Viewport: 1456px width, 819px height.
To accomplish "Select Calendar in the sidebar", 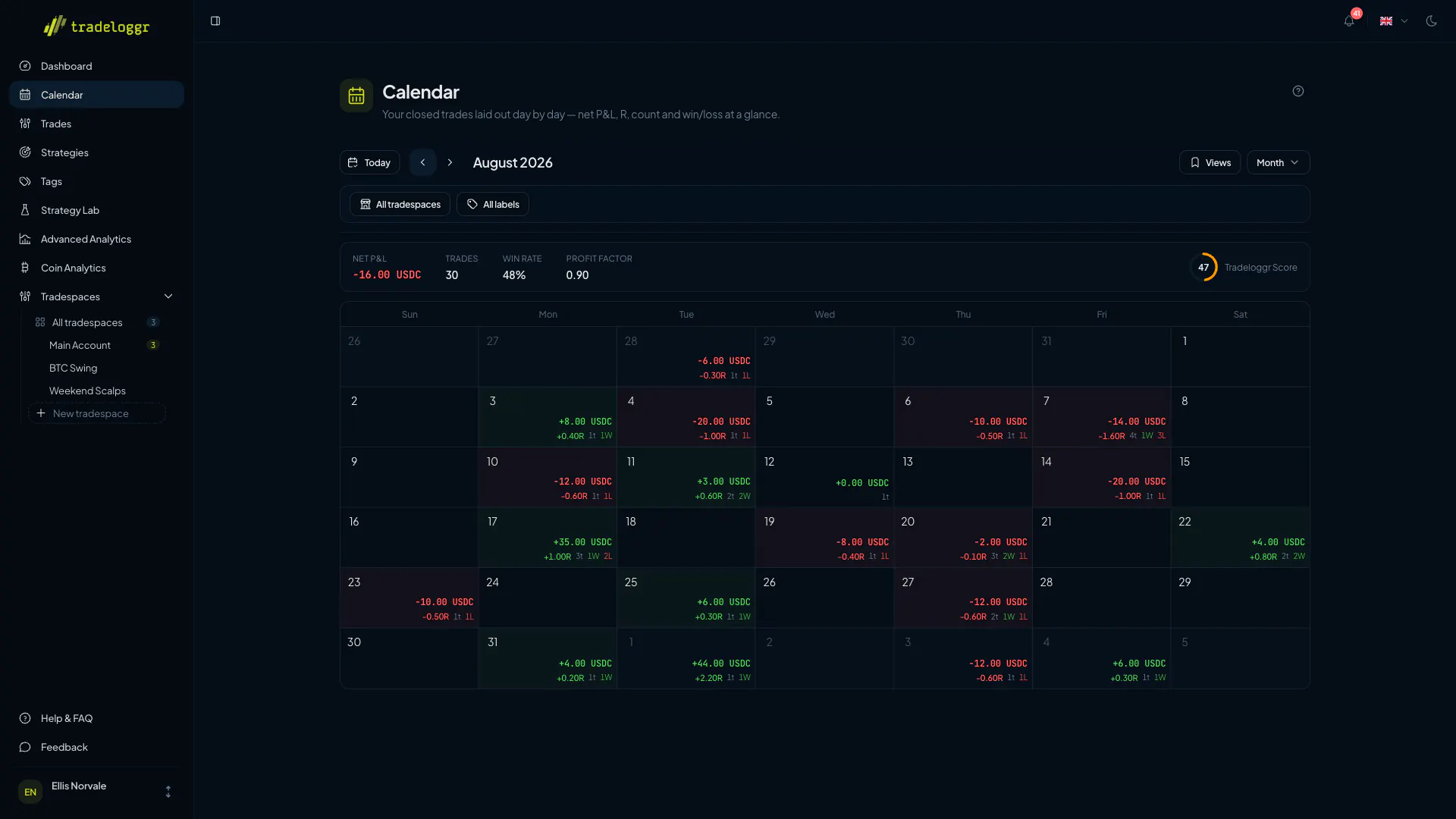I will (x=96, y=95).
